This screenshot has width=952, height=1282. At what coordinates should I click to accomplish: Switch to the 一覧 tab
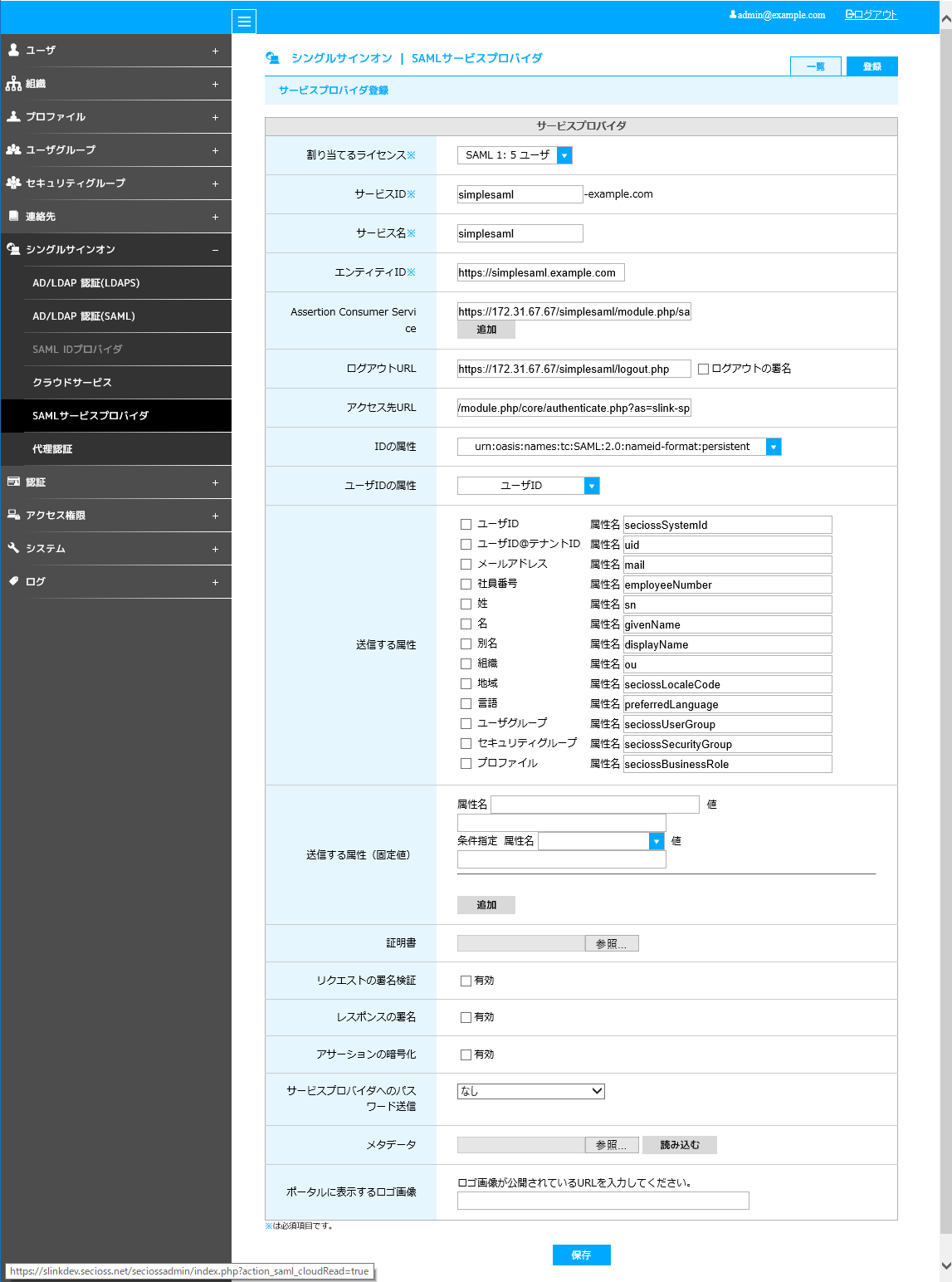point(816,66)
